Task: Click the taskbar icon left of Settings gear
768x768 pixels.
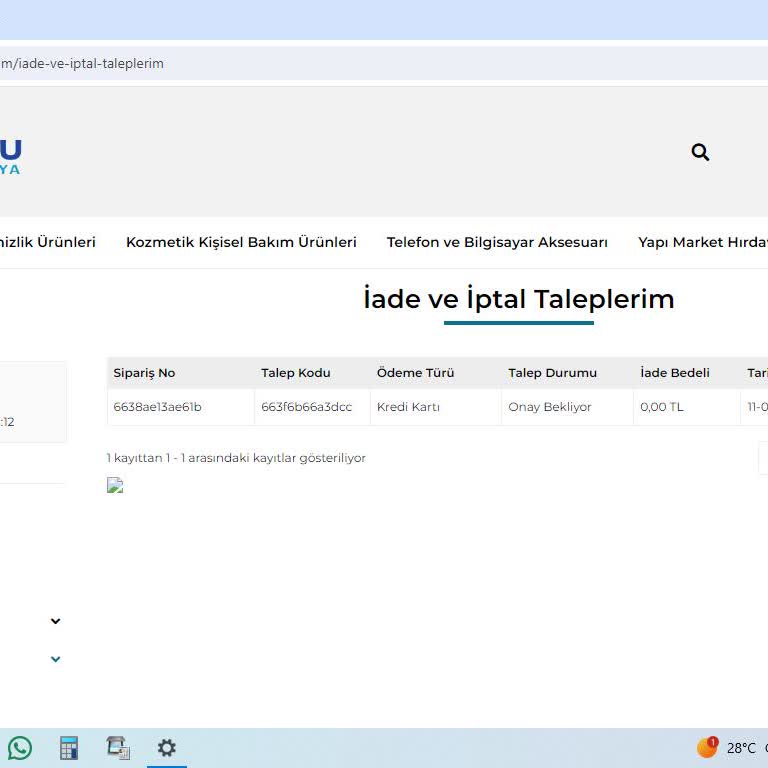Action: (x=118, y=748)
